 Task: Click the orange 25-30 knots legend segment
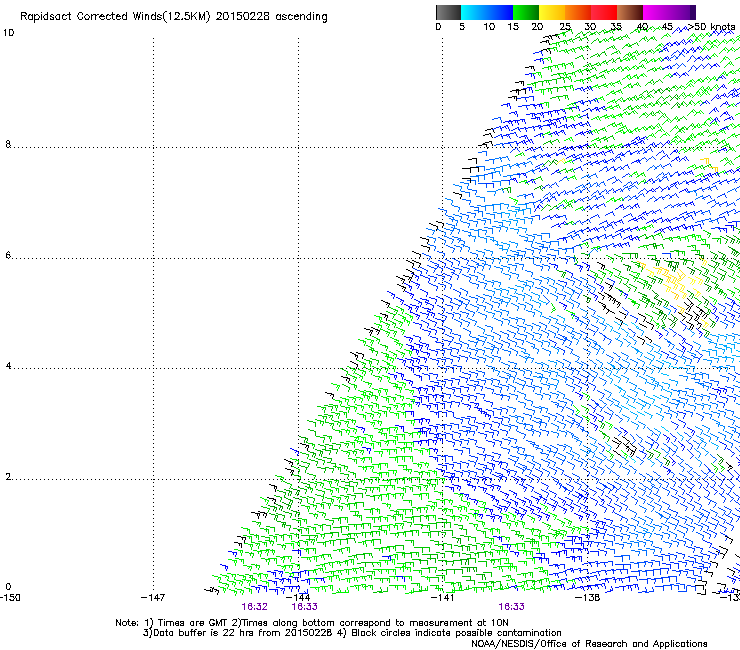pos(578,12)
